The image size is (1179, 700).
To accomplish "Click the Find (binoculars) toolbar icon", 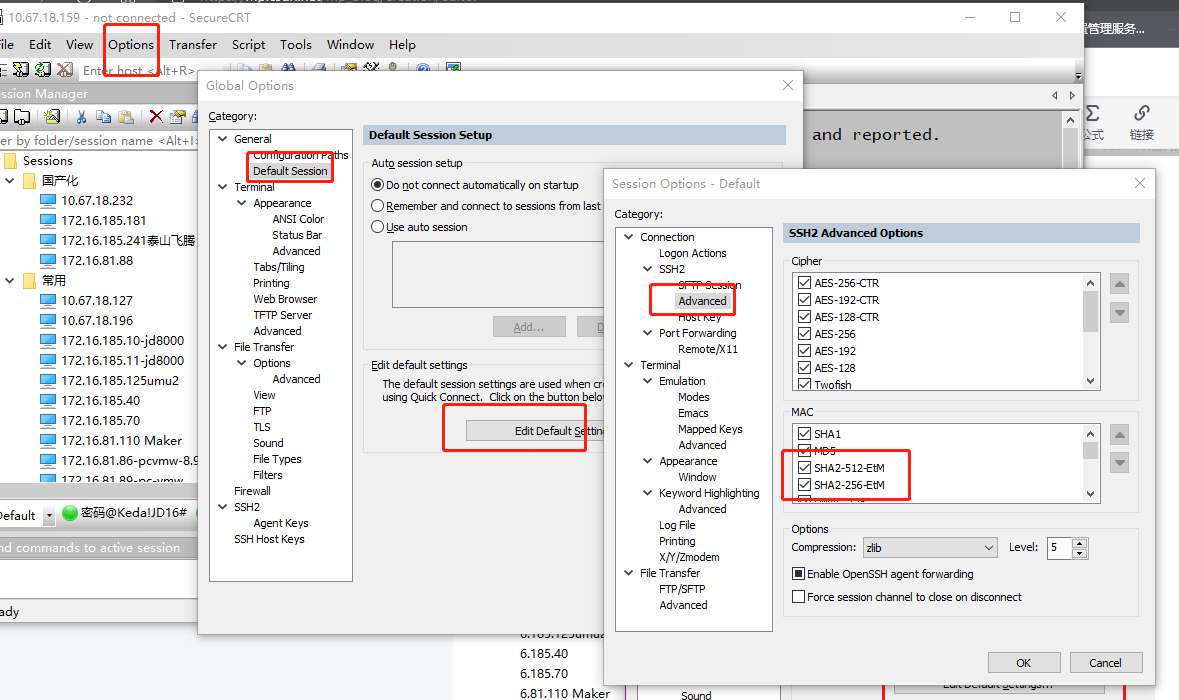I will pyautogui.click(x=290, y=69).
